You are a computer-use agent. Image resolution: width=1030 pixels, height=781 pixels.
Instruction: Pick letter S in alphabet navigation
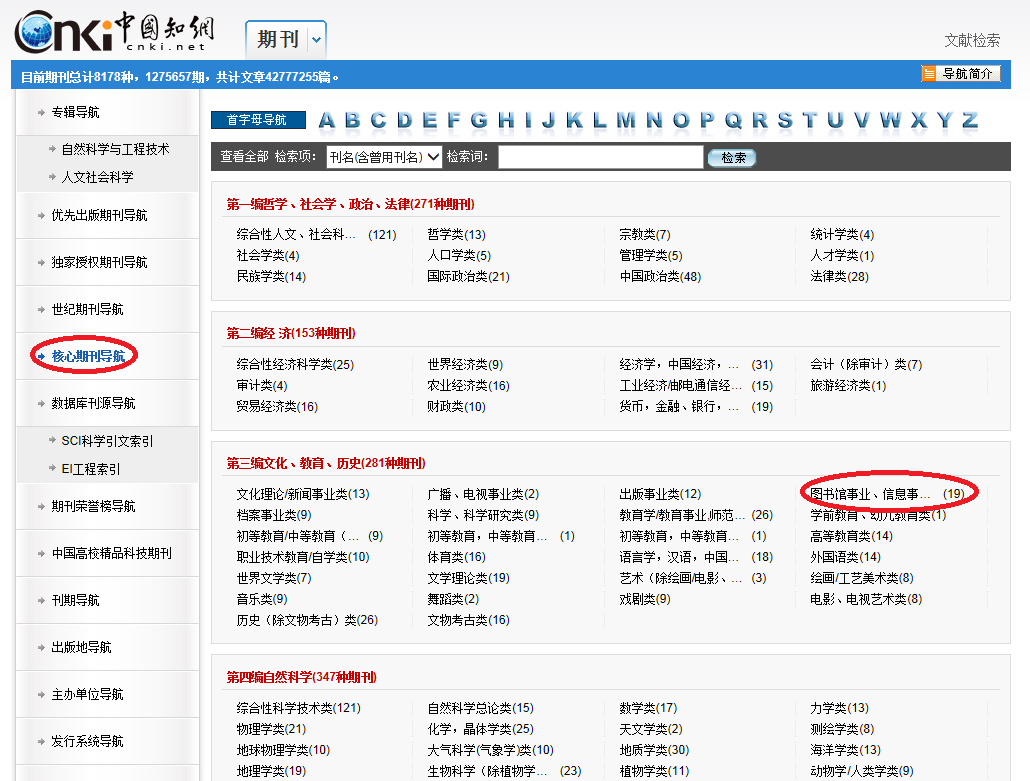[785, 121]
